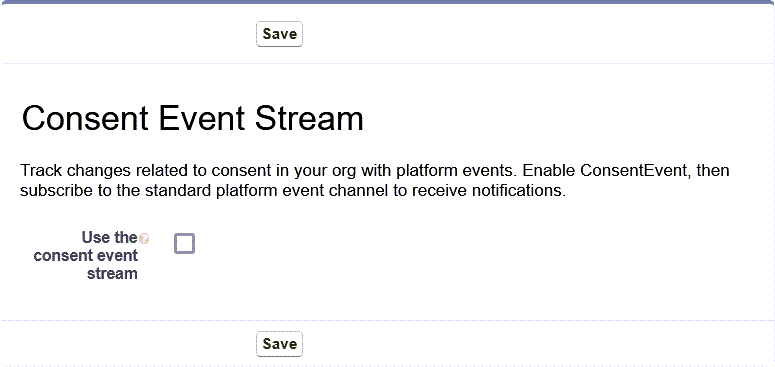
Task: Click the top Save button
Action: (279, 34)
